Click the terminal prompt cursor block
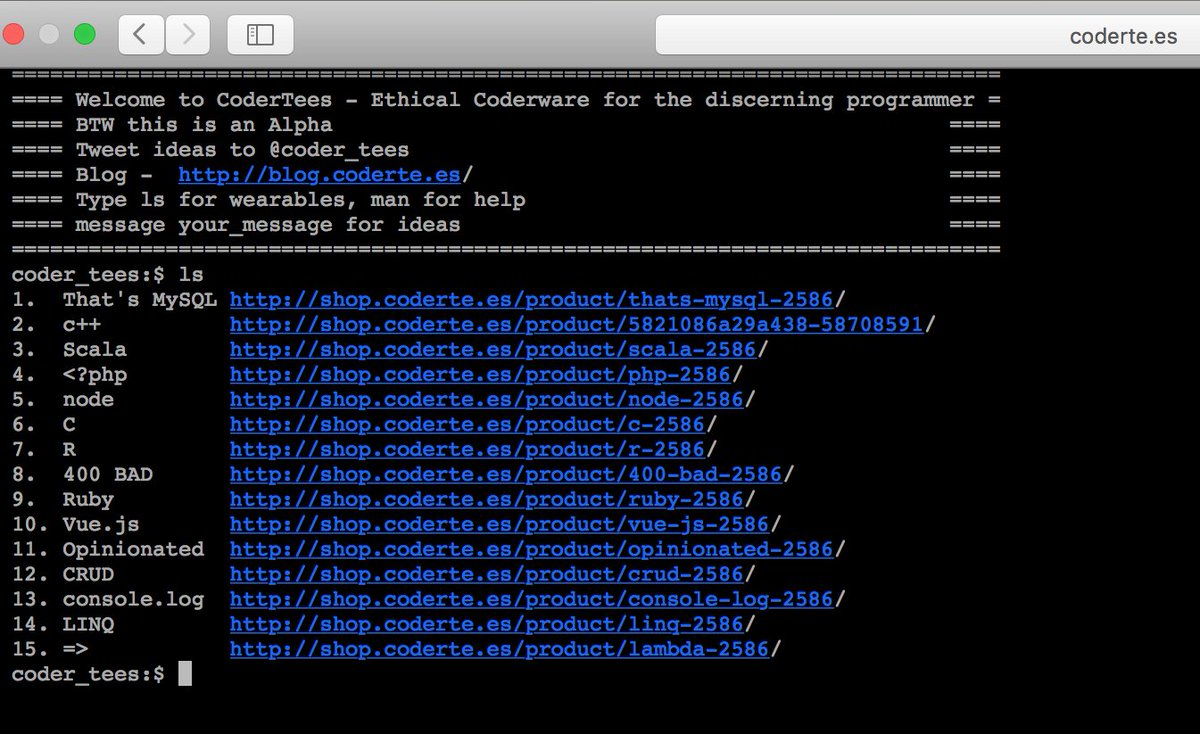Screen dimensions: 1200x734 point(185,674)
